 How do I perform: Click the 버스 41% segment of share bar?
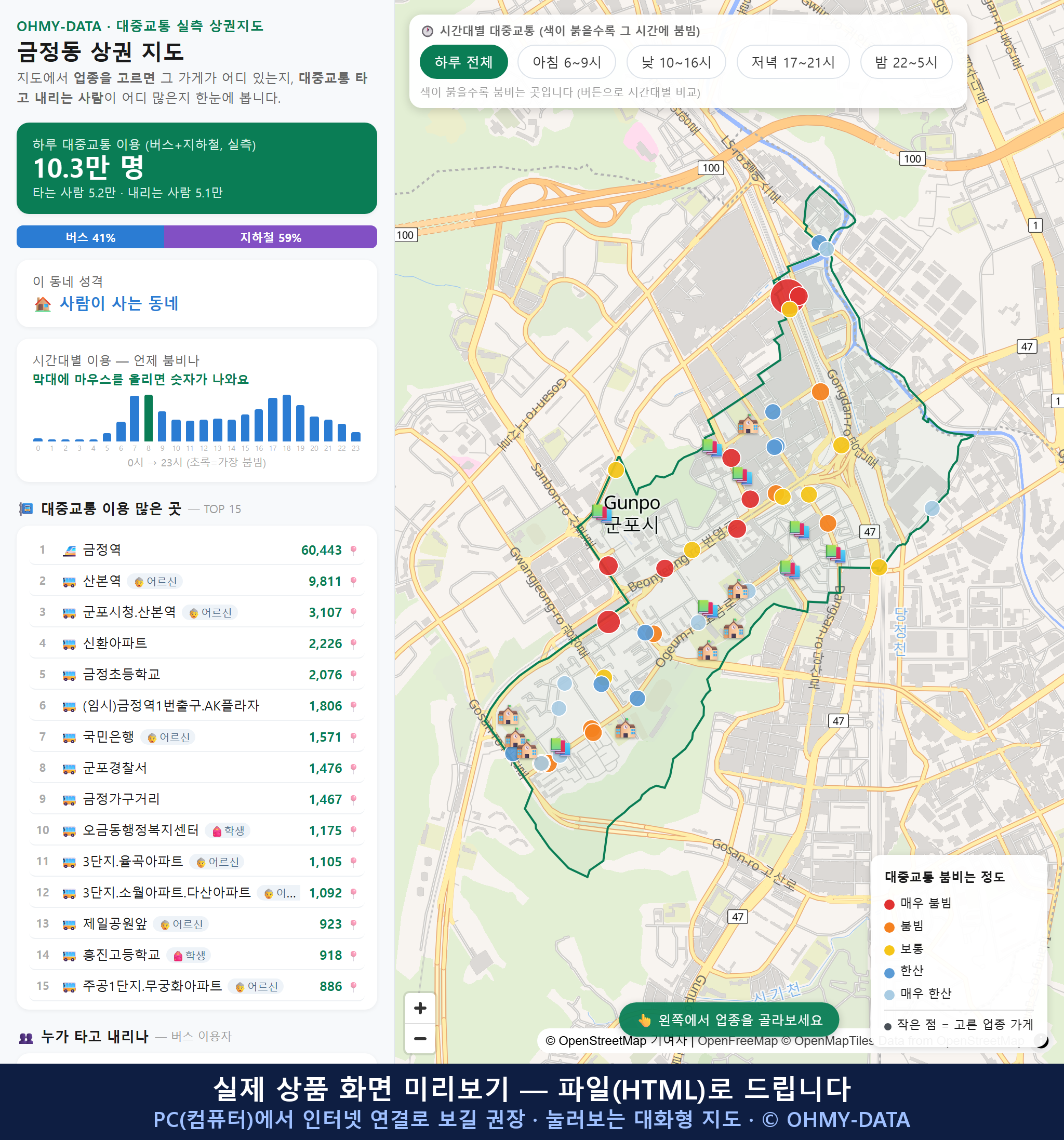(x=90, y=237)
